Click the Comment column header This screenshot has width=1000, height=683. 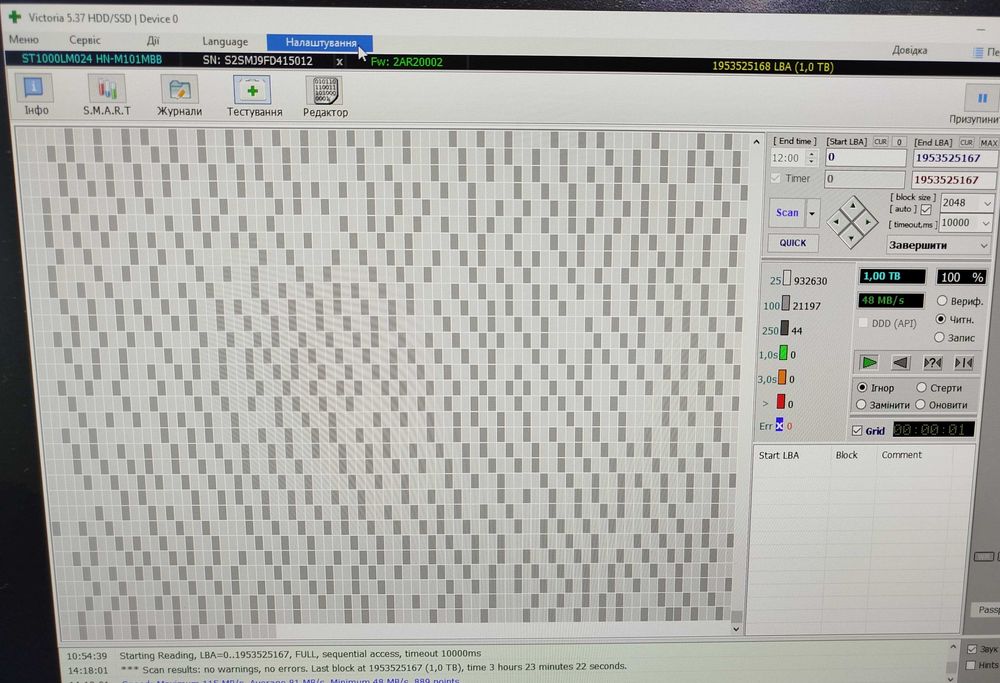coord(901,455)
